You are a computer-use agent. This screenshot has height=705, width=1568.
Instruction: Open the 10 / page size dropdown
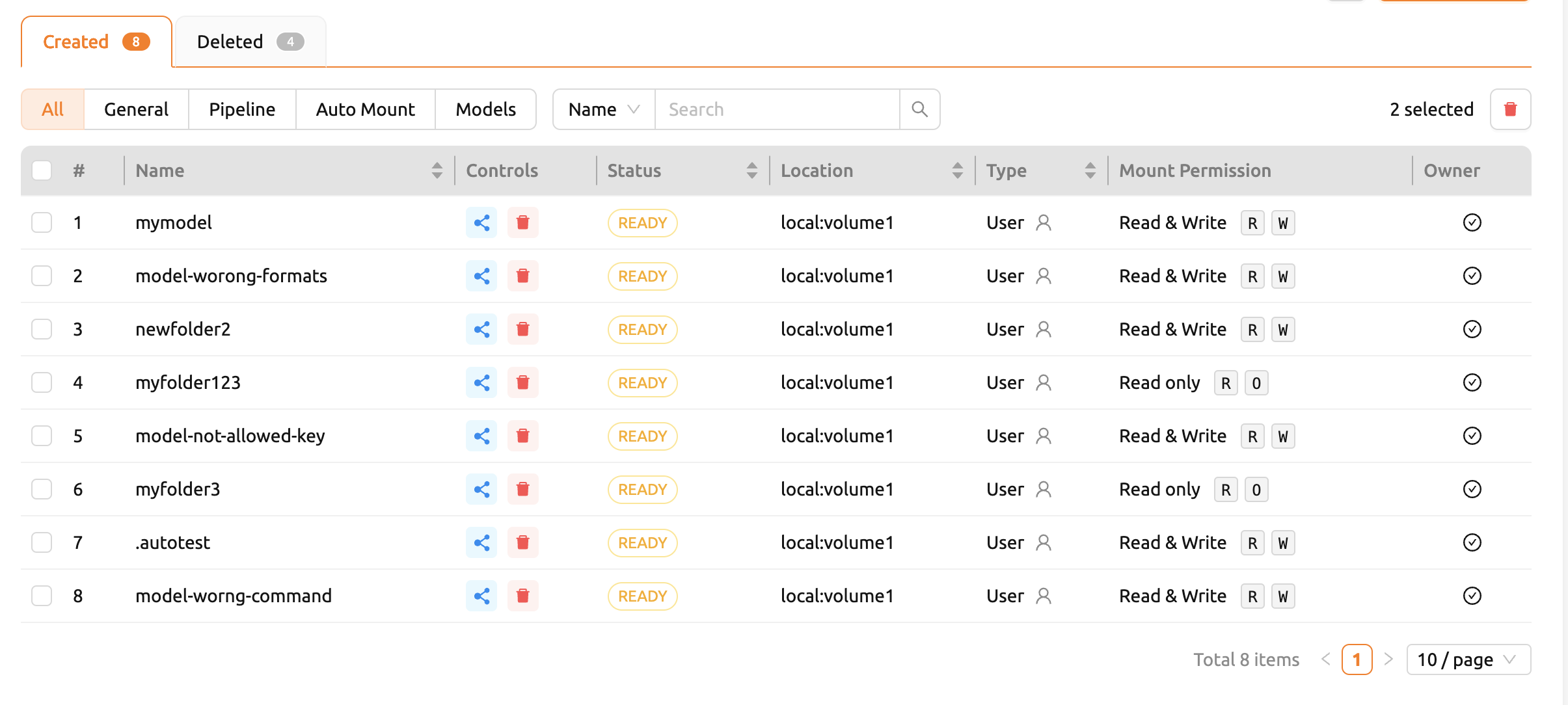[1468, 660]
